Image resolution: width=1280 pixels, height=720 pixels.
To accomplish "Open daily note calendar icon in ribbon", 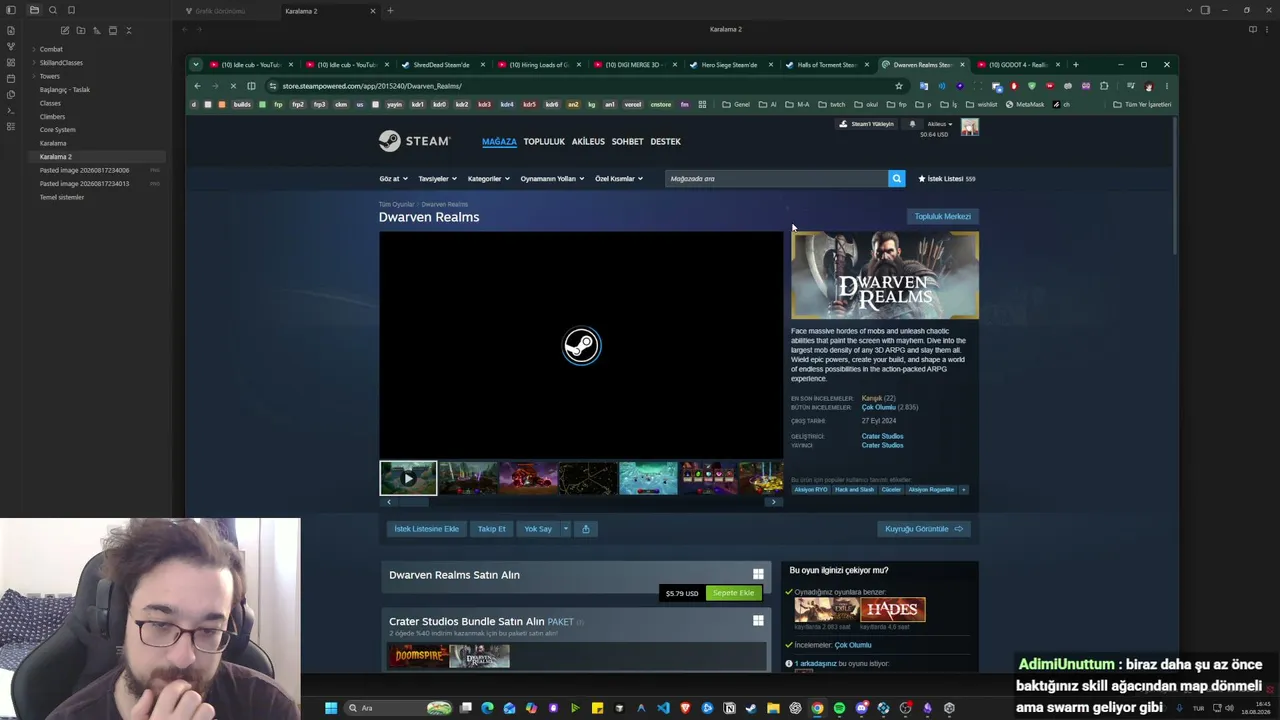I will pyautogui.click(x=11, y=78).
